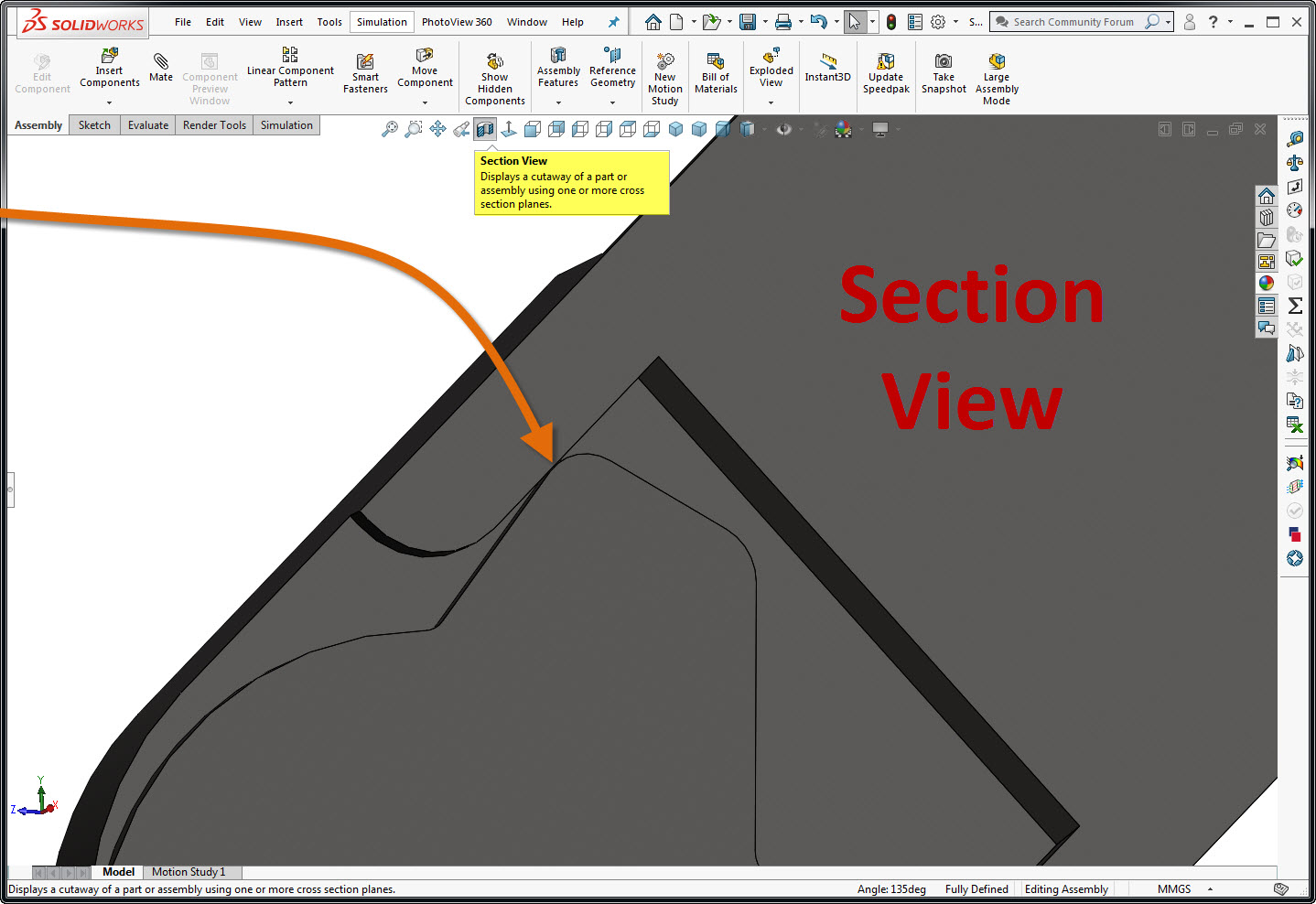1316x904 pixels.
Task: Switch to the Render Tools tab
Action: 214,125
